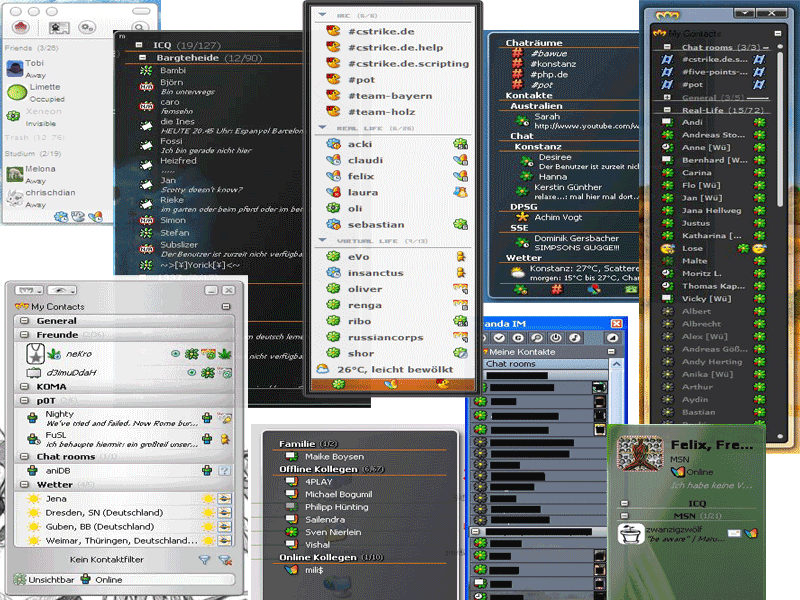Screen dimensions: 800x600
Task: Collapse the REAL LIFE group triangle
Action: point(322,127)
